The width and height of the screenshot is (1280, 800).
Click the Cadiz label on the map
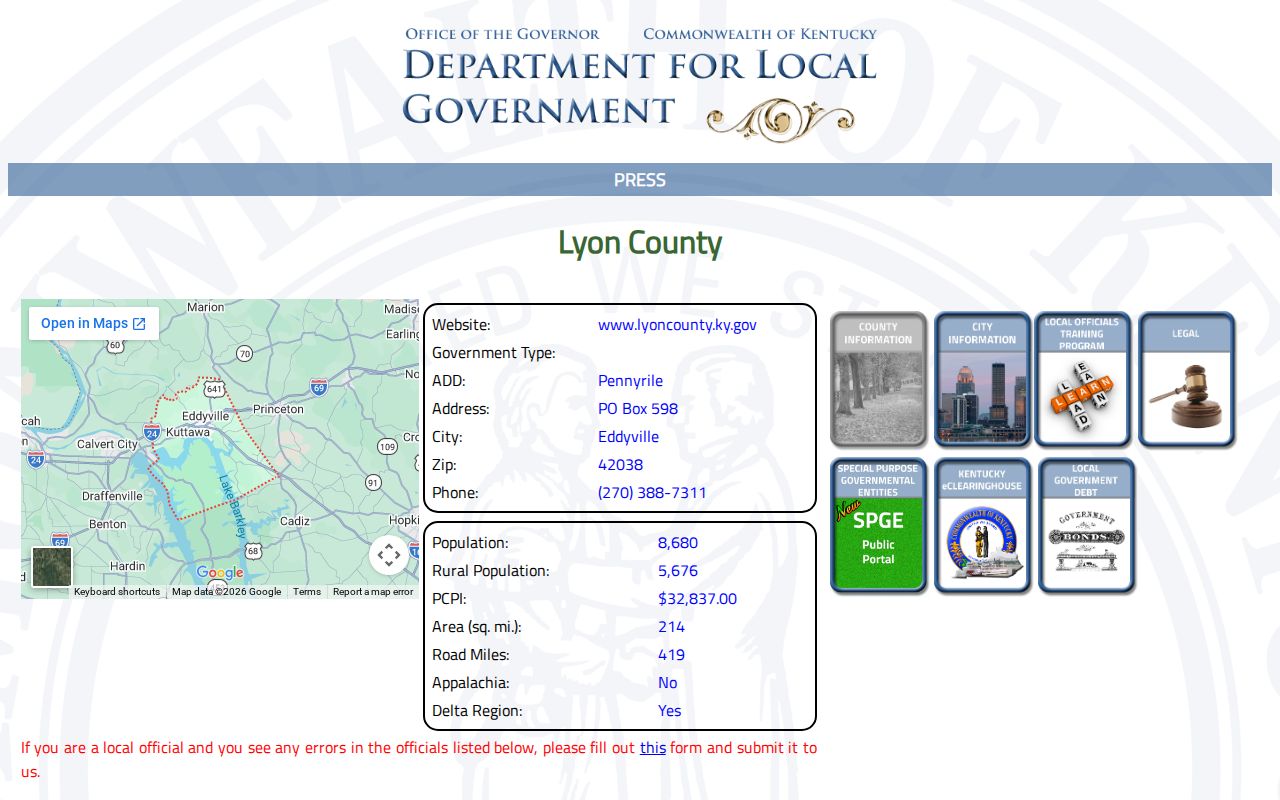pyautogui.click(x=295, y=521)
